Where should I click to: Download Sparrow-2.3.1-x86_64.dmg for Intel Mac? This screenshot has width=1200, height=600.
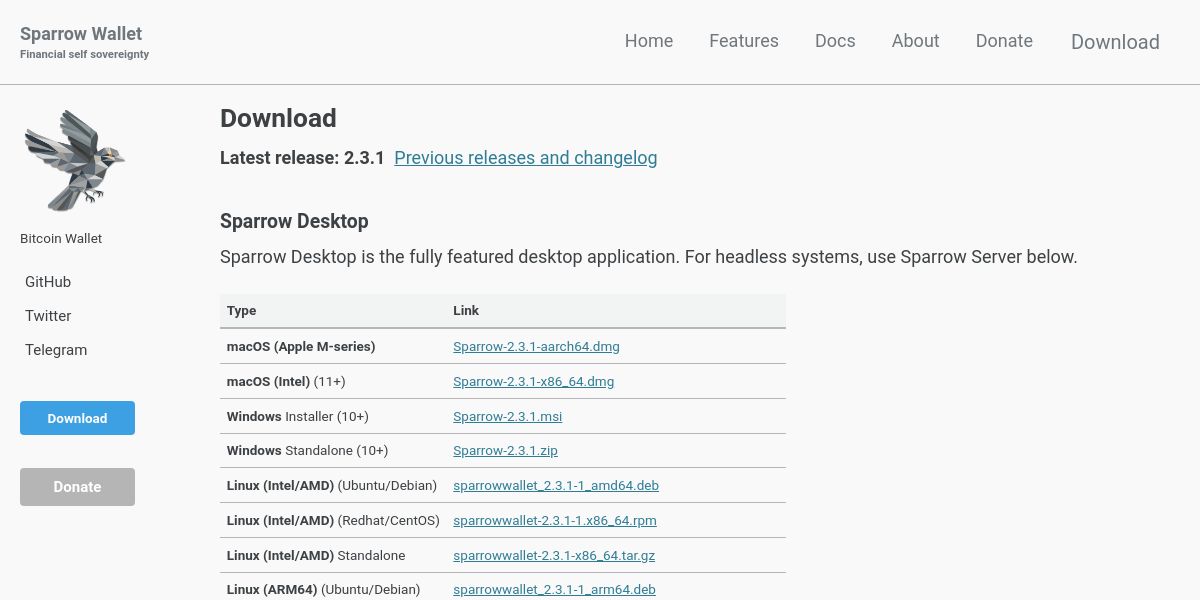533,382
